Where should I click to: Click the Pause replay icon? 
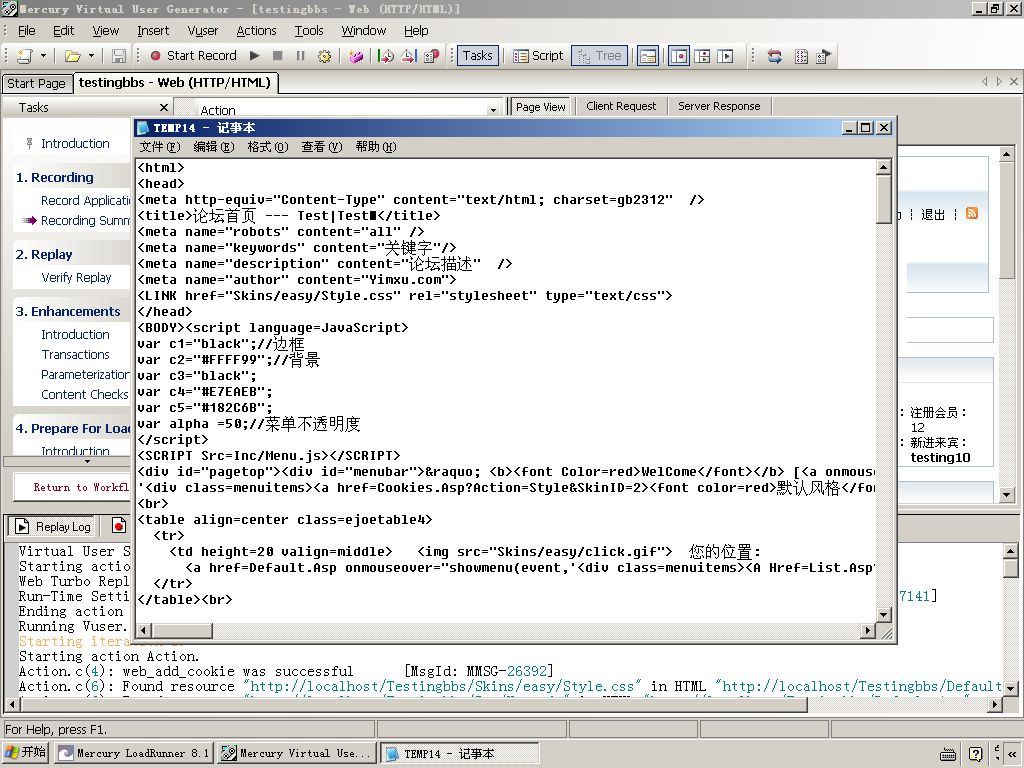(300, 56)
